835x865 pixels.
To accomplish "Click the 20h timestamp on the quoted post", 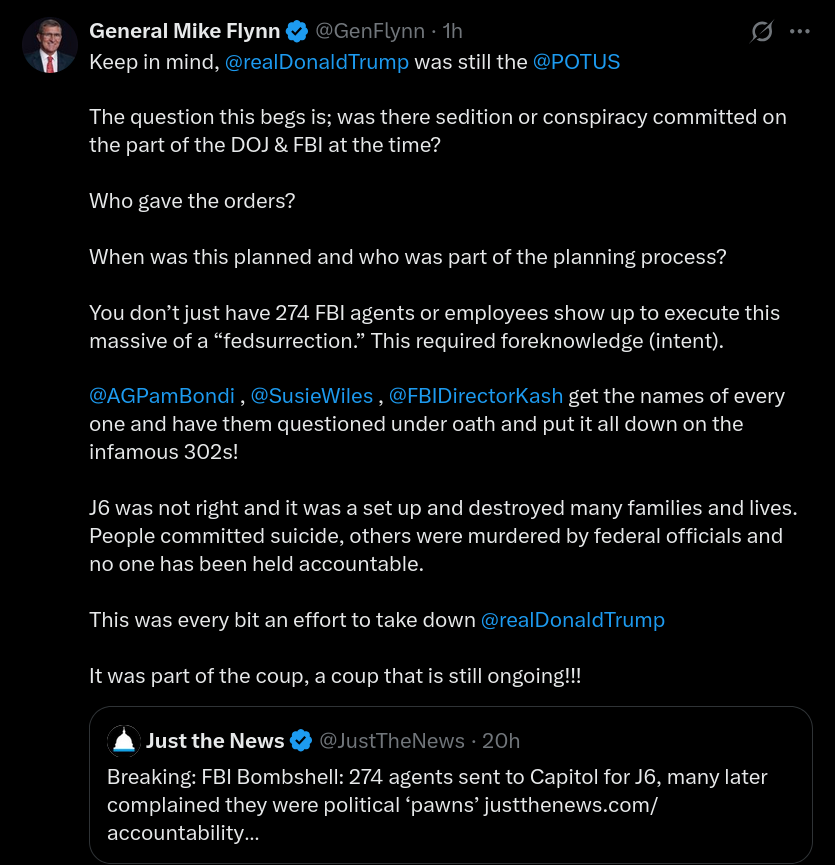I will coord(501,741).
